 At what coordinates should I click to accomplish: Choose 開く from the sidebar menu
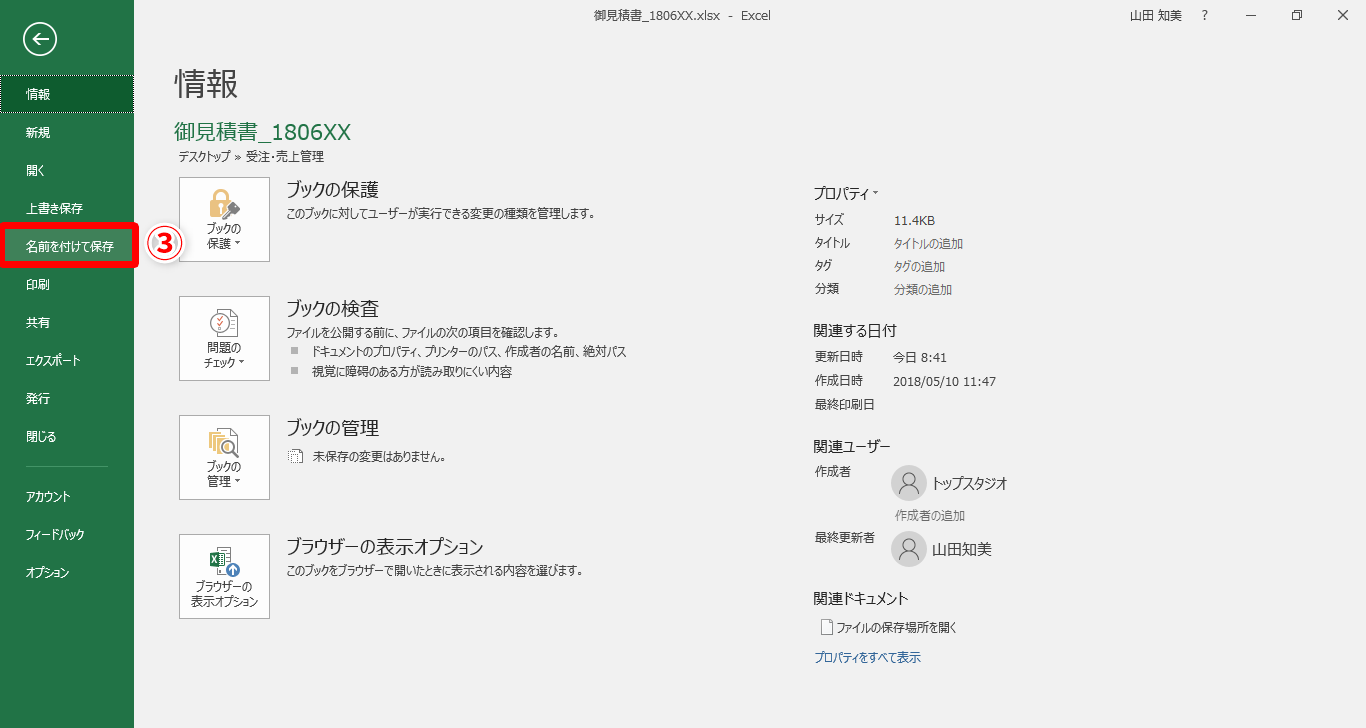pyautogui.click(x=67, y=170)
